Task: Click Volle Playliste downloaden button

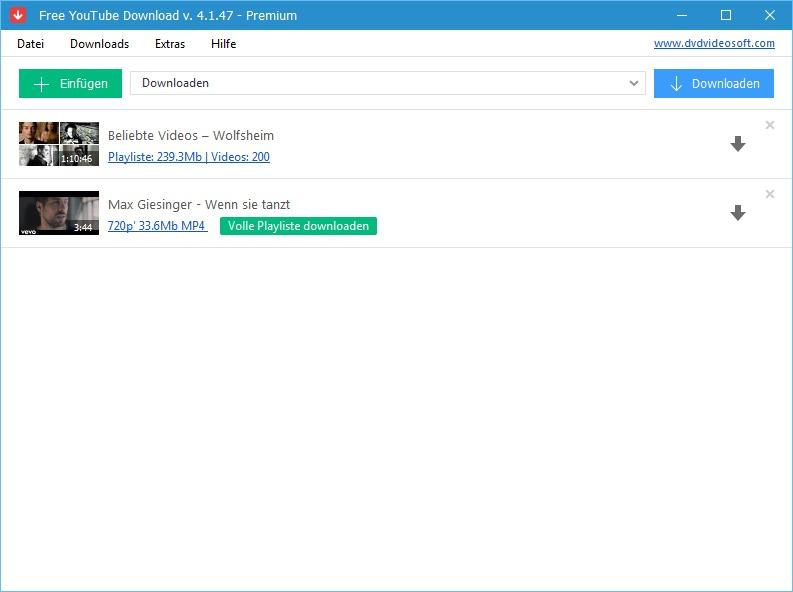Action: [298, 226]
